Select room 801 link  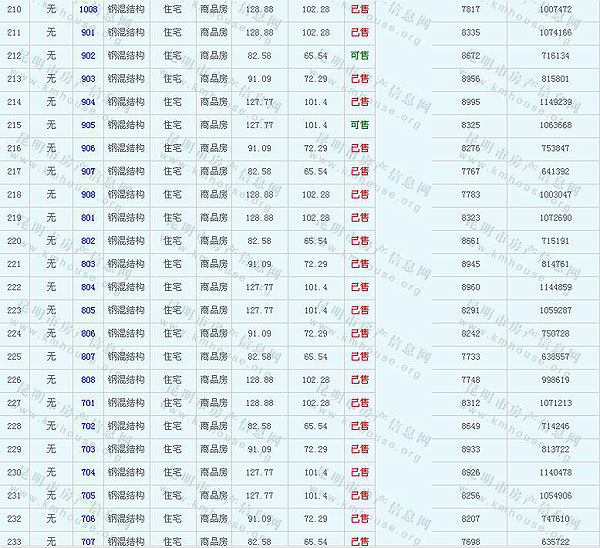pyautogui.click(x=88, y=217)
